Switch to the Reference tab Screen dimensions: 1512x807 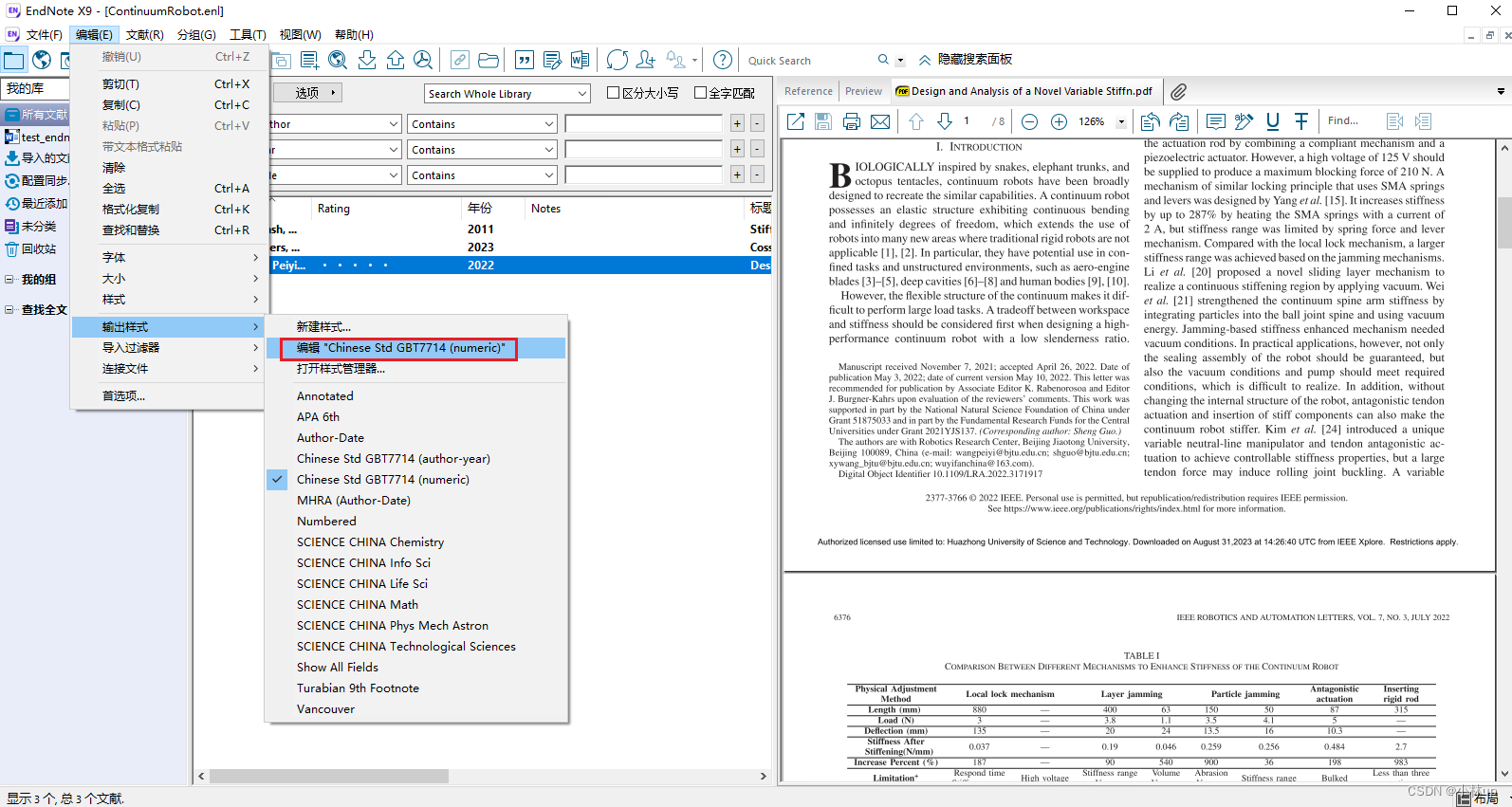point(808,91)
